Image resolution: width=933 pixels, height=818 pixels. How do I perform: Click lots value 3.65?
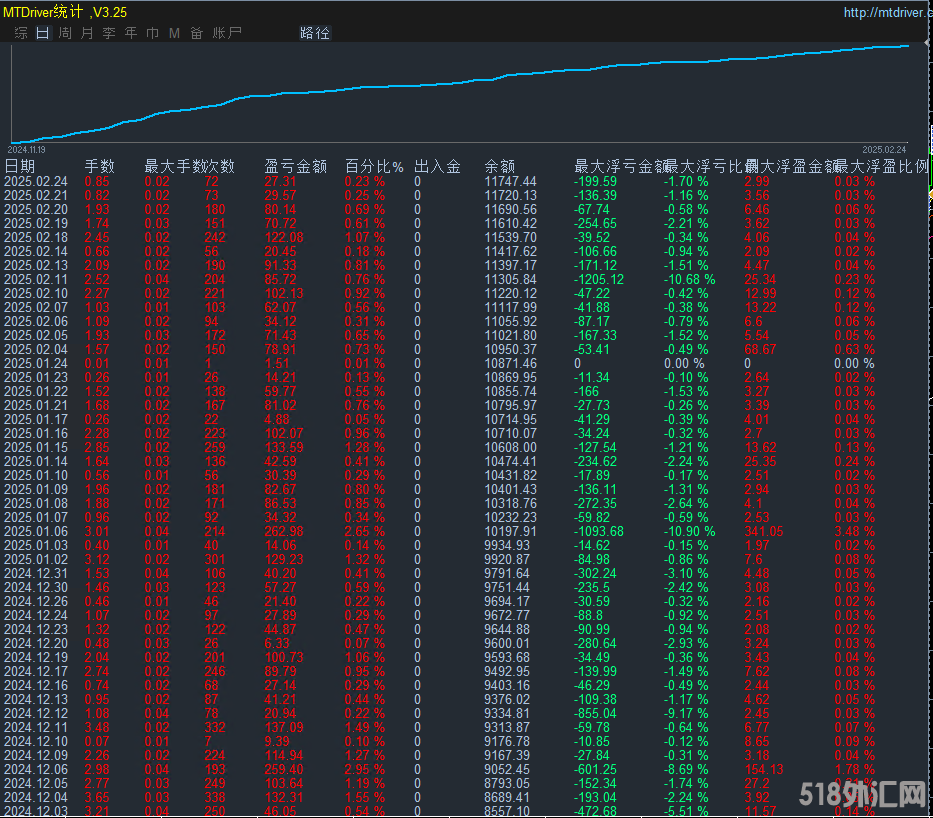tap(97, 797)
